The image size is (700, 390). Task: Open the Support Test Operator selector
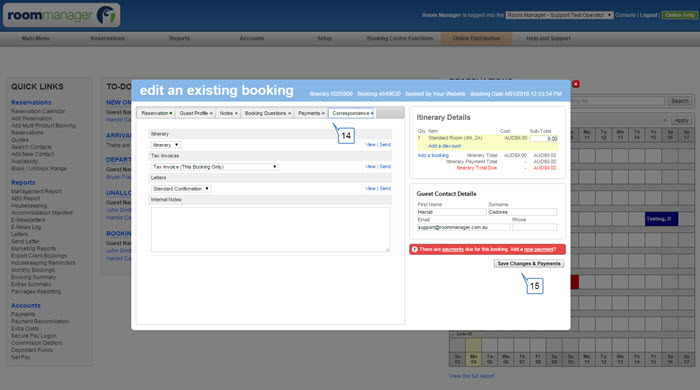click(559, 15)
